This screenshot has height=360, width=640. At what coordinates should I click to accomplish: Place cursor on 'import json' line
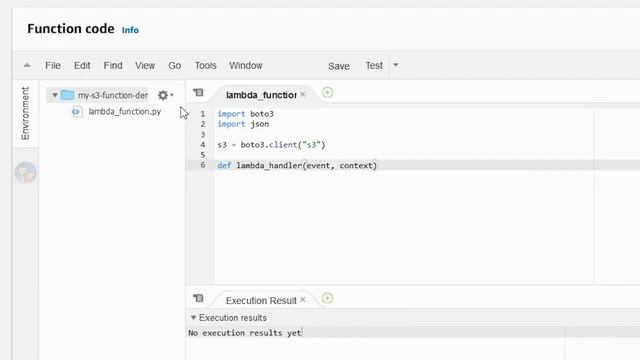(x=243, y=124)
